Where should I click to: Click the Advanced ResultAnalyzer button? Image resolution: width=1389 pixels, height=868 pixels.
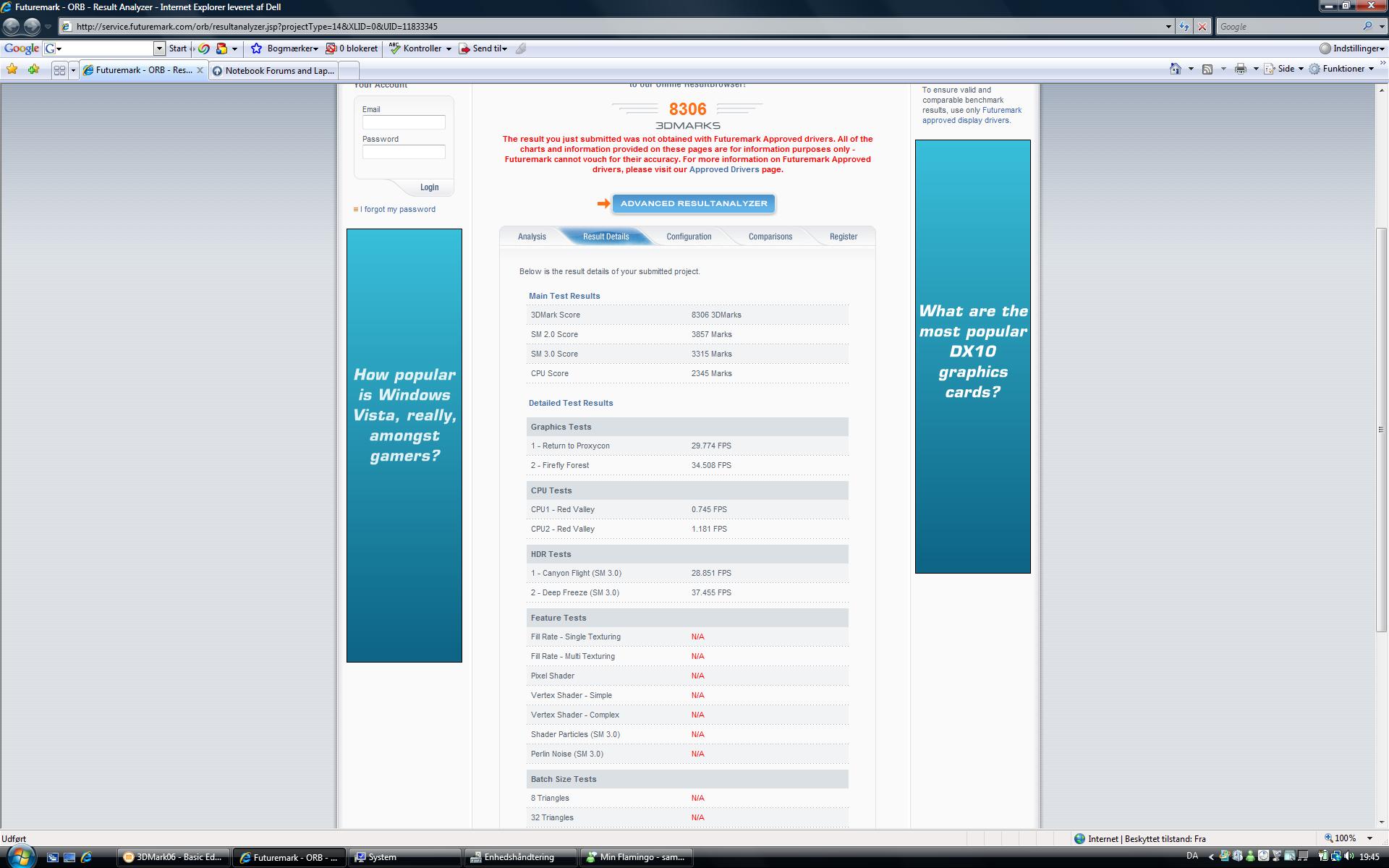[x=694, y=203]
